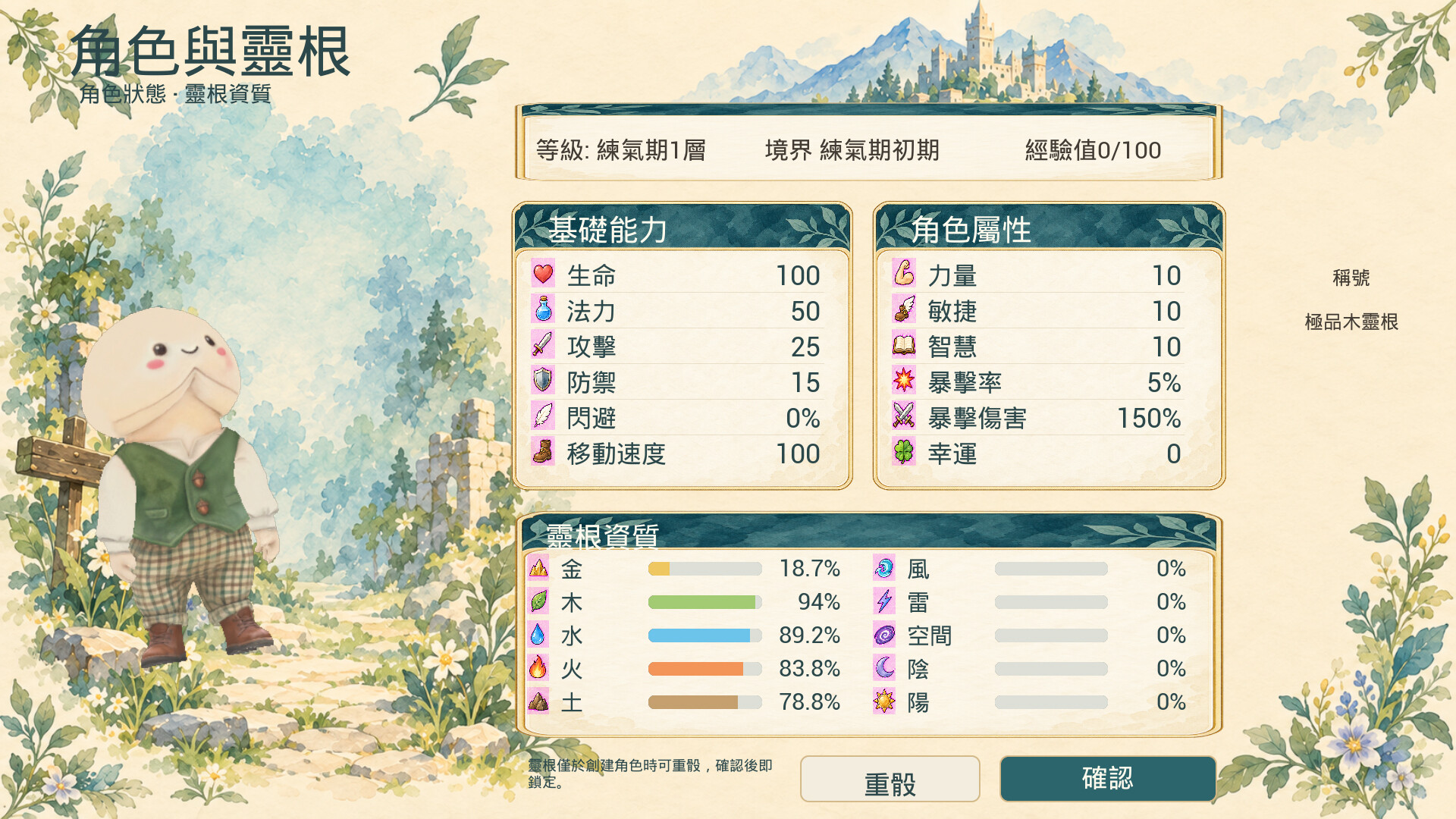The width and height of the screenshot is (1456, 819).
Task: Click the vortex icon beside 空間
Action: tap(884, 635)
